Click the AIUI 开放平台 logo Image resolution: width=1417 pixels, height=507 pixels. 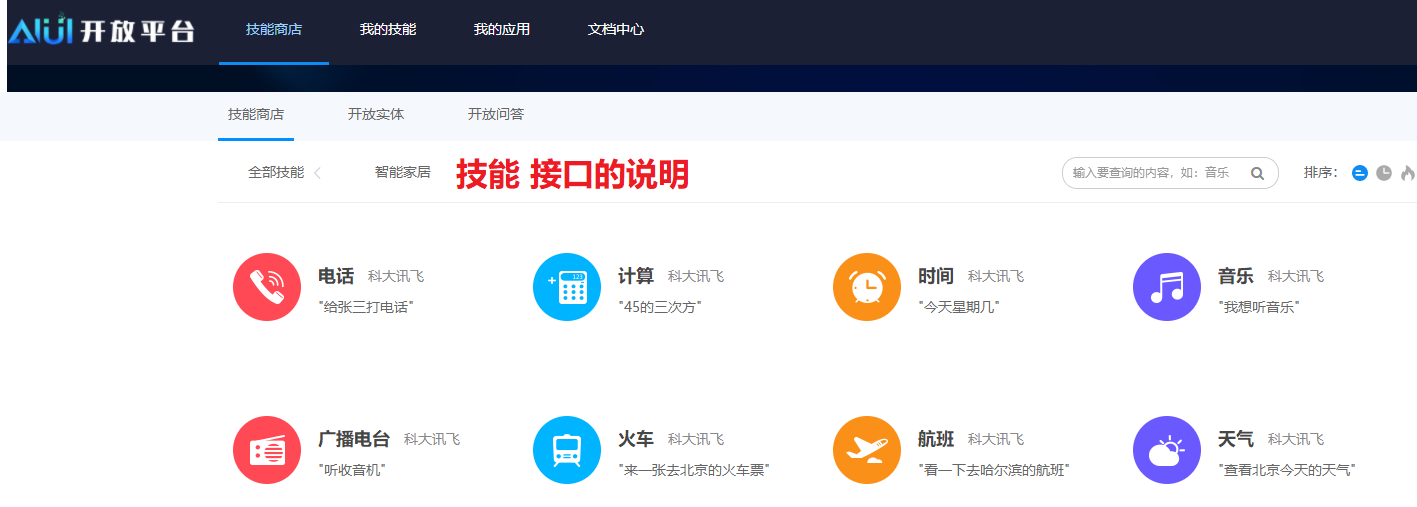click(101, 30)
